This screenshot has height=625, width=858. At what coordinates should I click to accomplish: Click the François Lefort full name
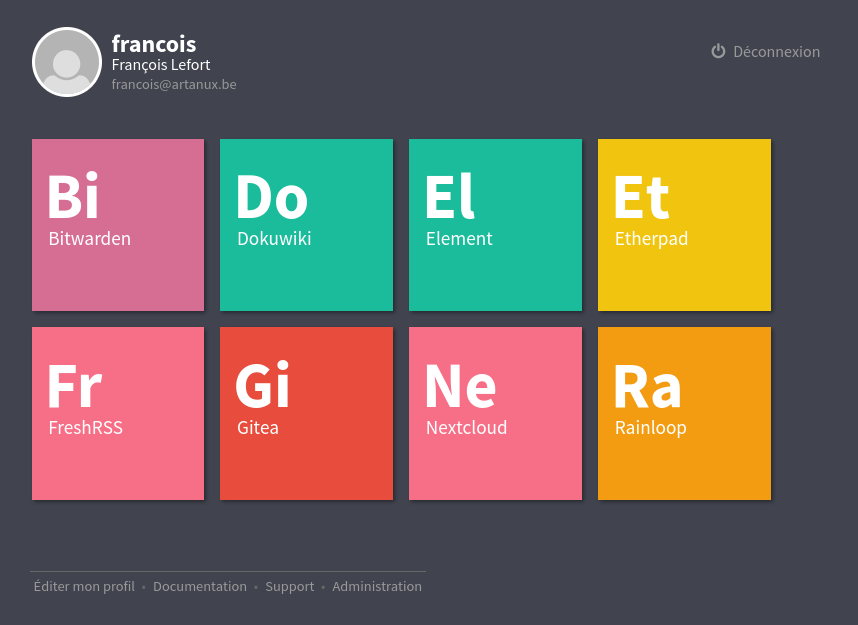[x=161, y=65]
